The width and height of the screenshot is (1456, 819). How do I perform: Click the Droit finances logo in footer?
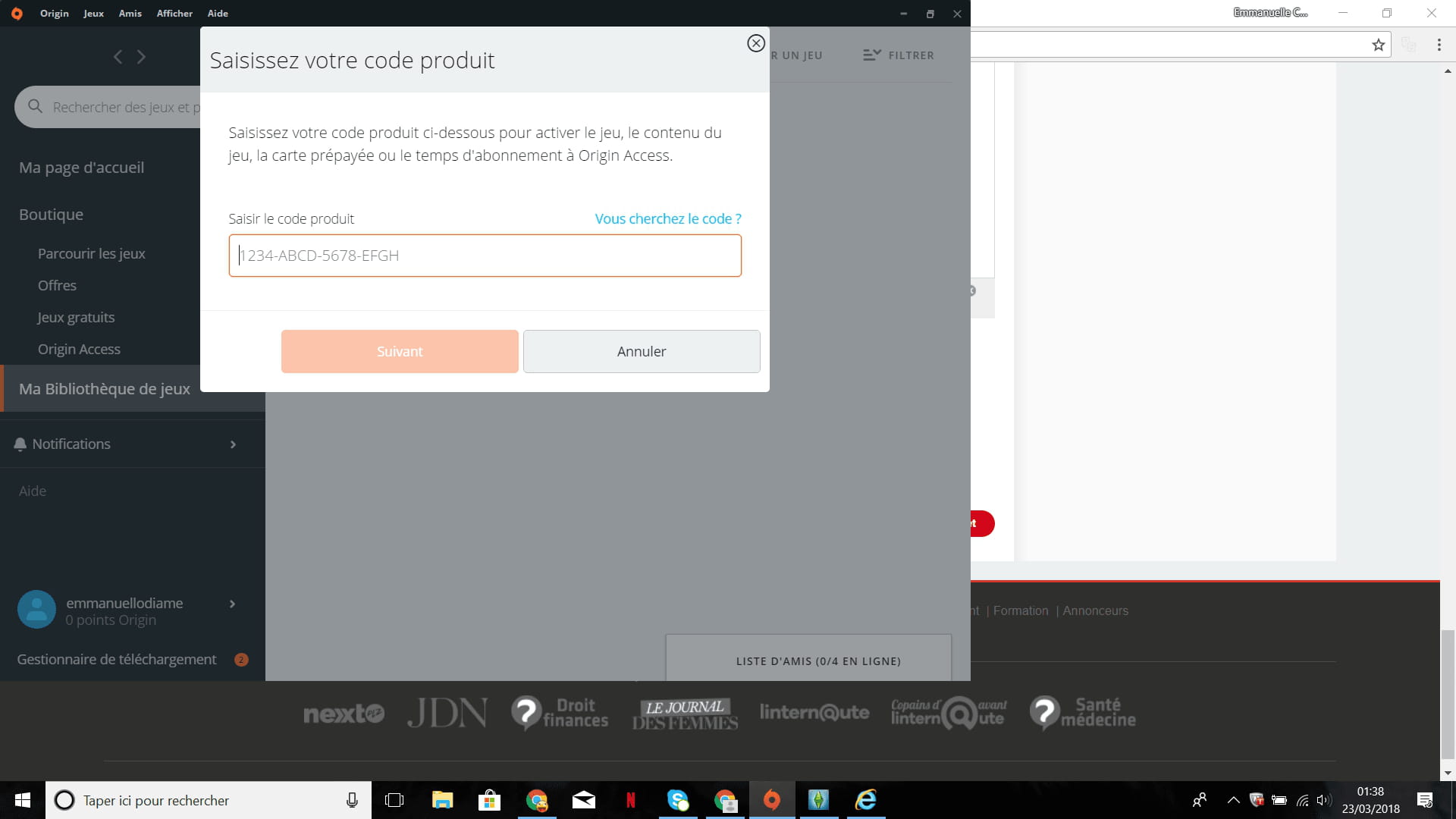pyautogui.click(x=560, y=713)
